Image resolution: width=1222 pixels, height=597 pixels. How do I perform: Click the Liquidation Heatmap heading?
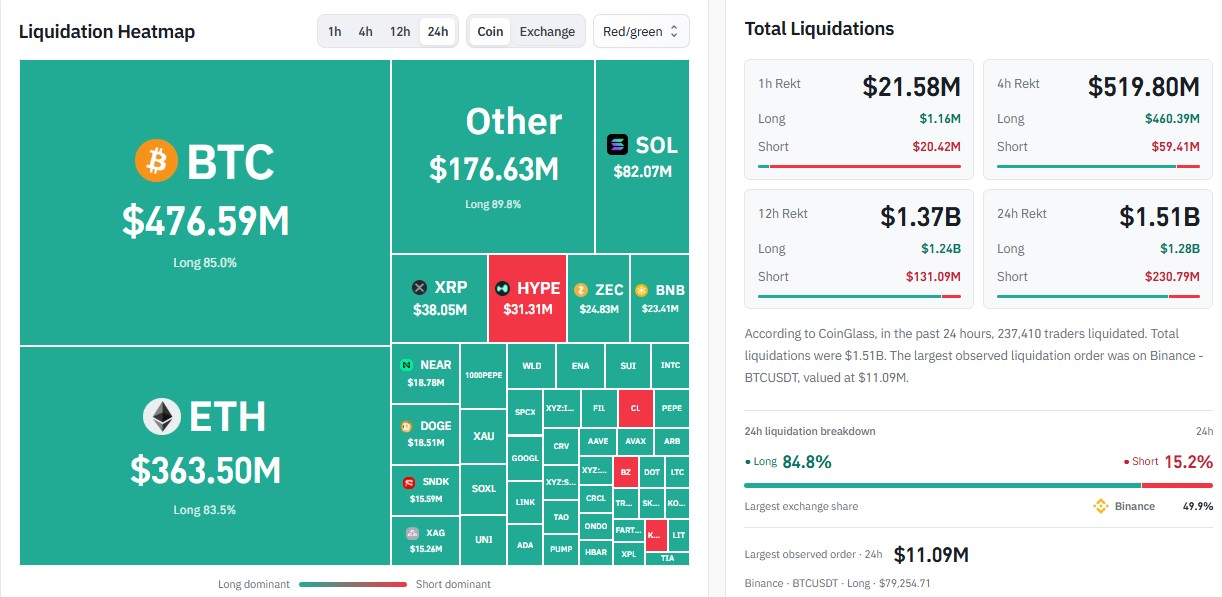pyautogui.click(x=107, y=32)
